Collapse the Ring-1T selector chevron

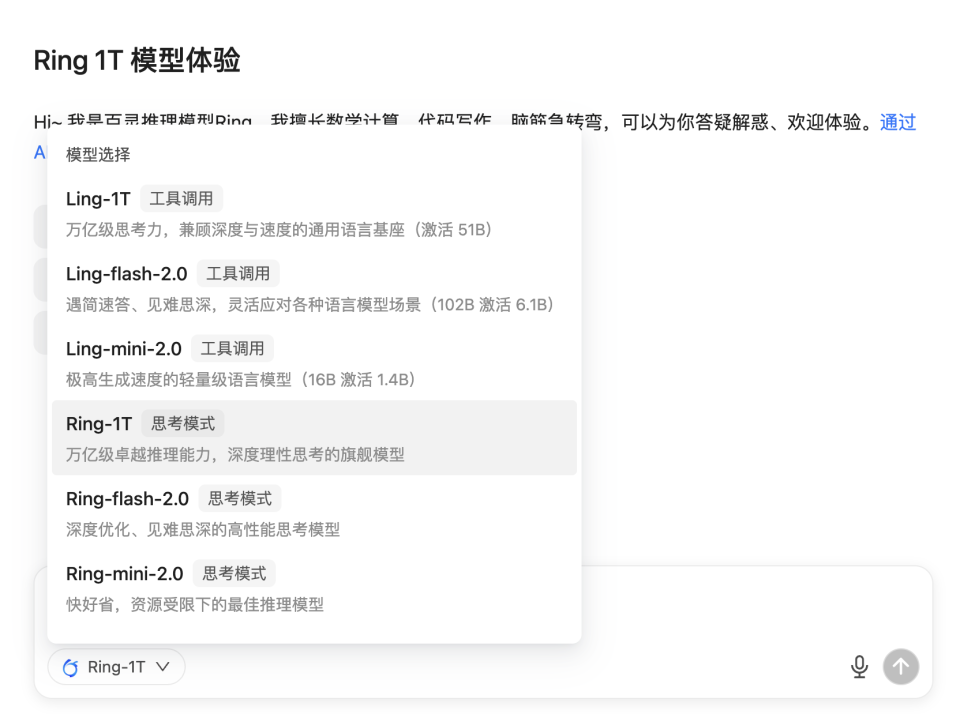click(163, 667)
